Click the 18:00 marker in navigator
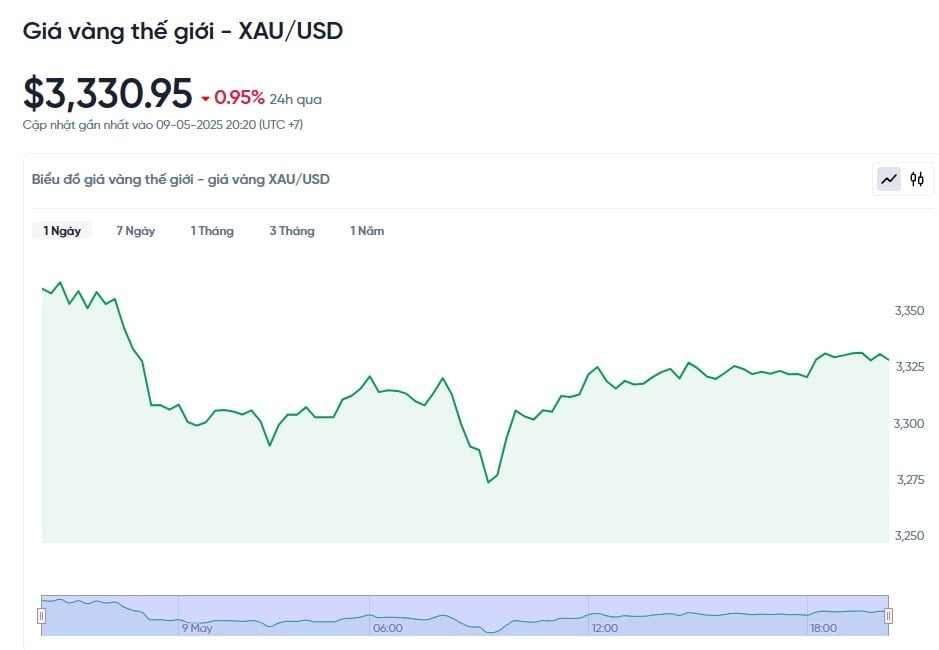 pyautogui.click(x=823, y=628)
